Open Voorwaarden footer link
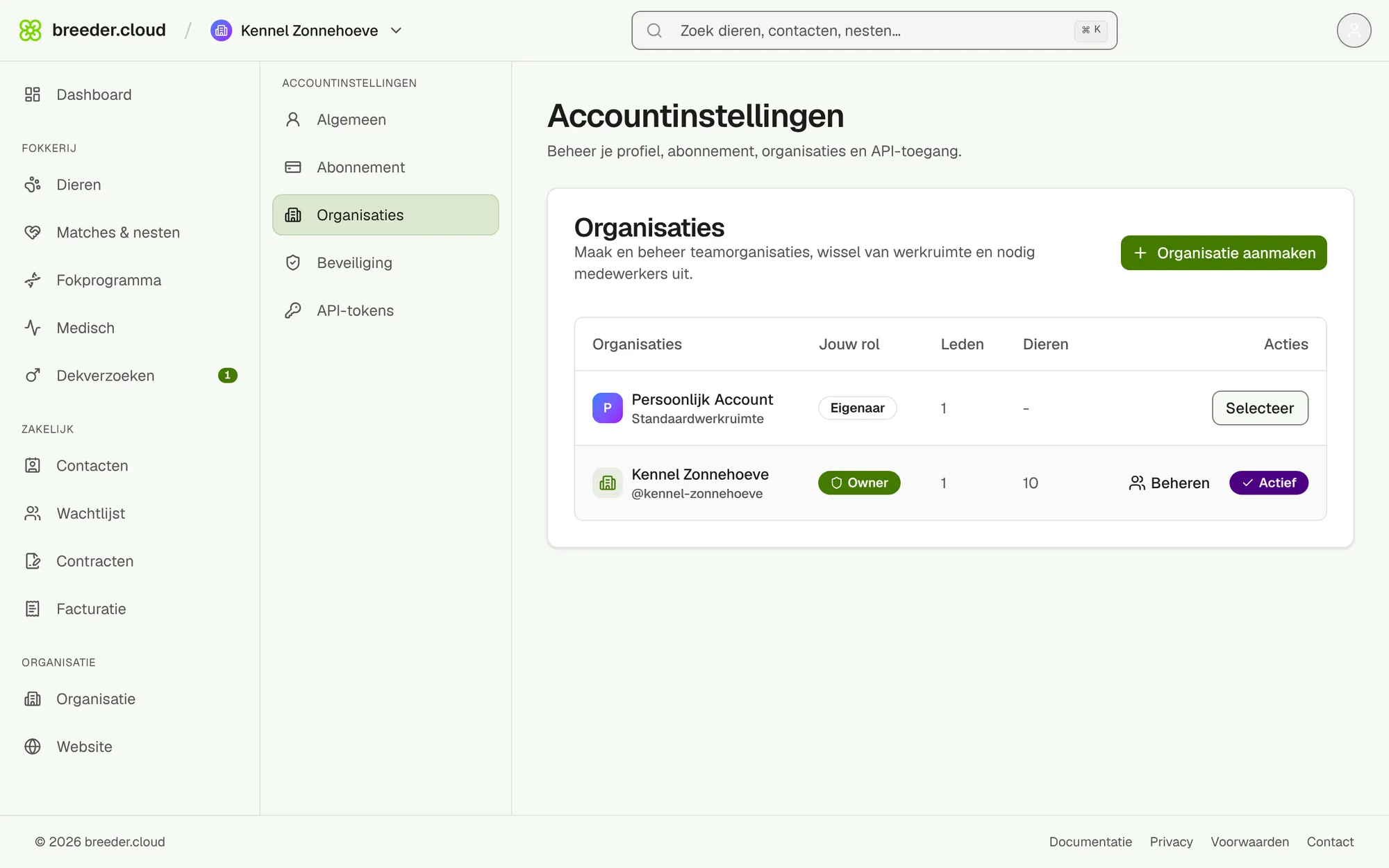1389x868 pixels. coord(1249,842)
